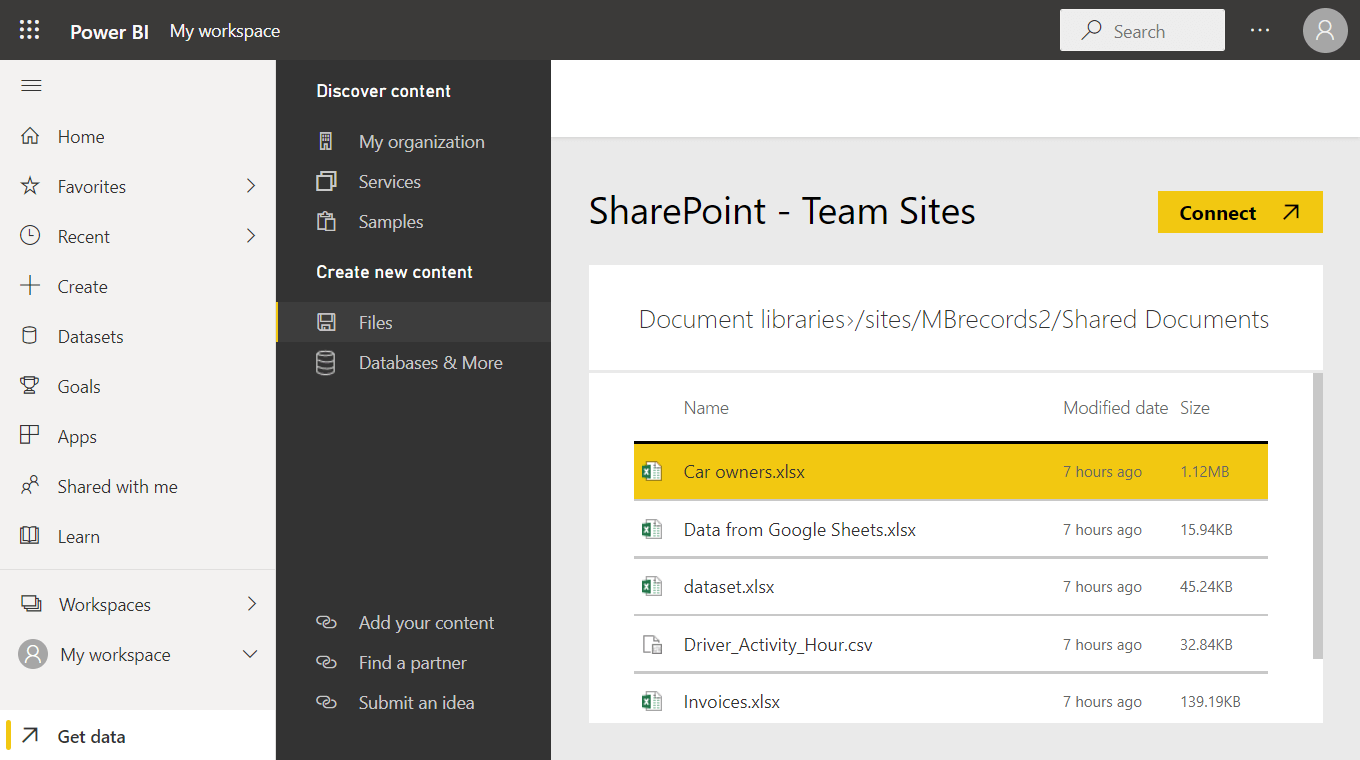Screen dimensions: 1360x760
Task: Click the Search box in header
Action: pyautogui.click(x=1142, y=30)
